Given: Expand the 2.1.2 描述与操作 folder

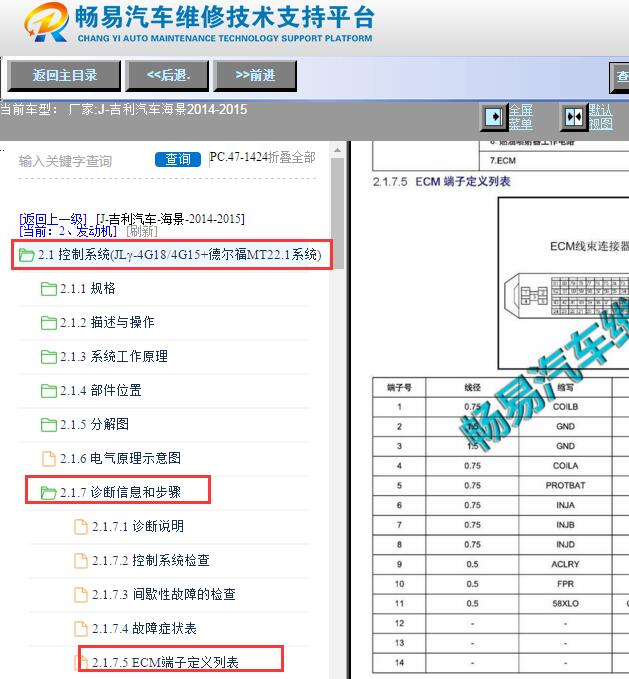Looking at the screenshot, I should click(x=107, y=322).
